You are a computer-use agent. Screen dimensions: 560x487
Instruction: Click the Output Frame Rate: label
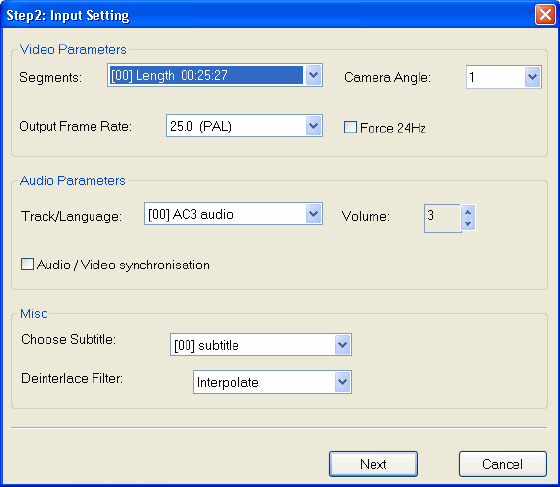[76, 126]
